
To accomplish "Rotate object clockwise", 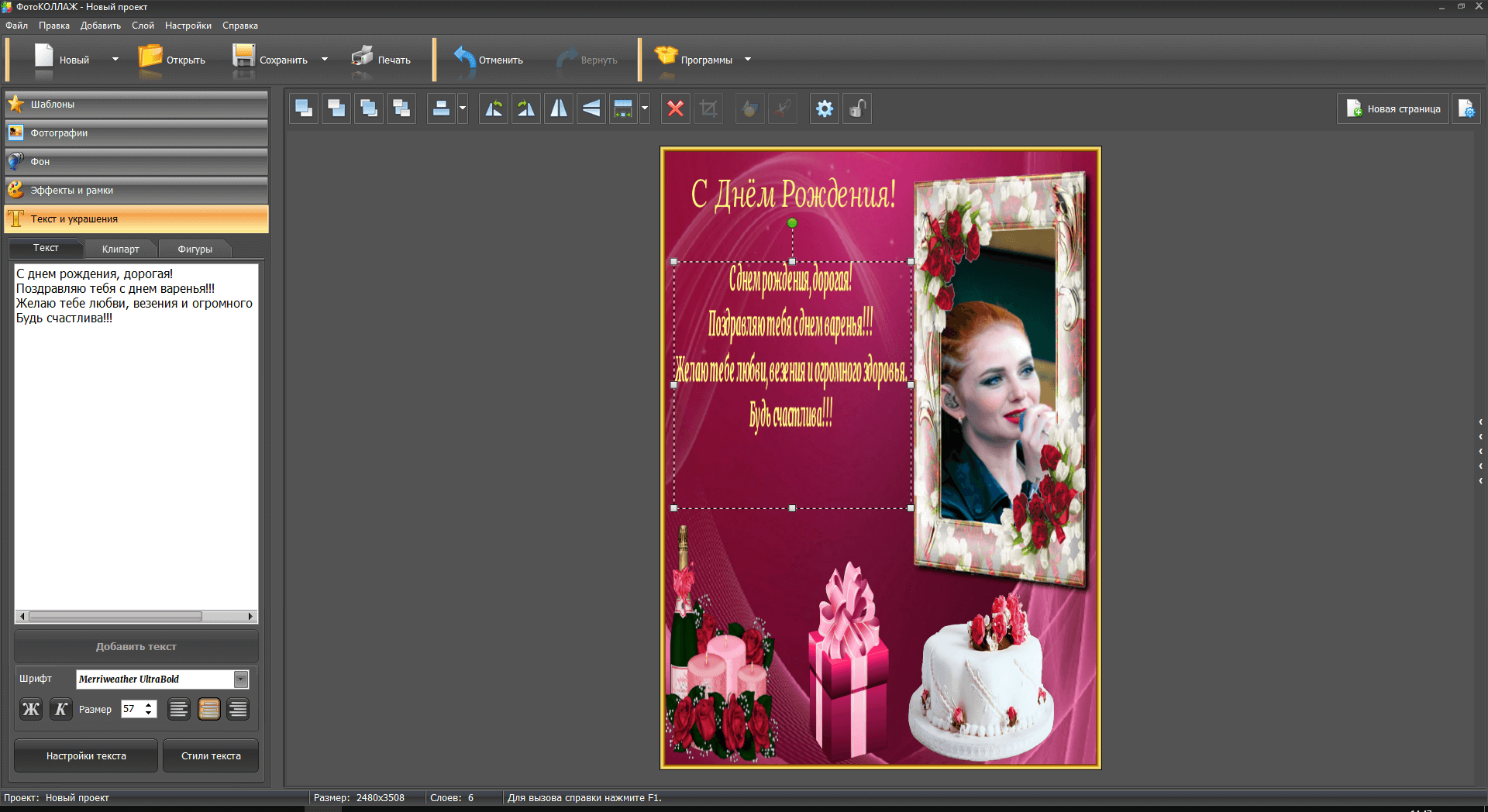I will [x=526, y=108].
